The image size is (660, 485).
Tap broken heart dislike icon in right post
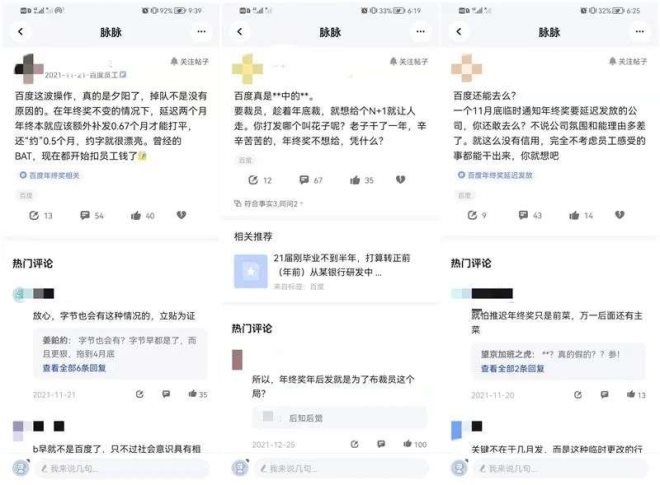619,215
